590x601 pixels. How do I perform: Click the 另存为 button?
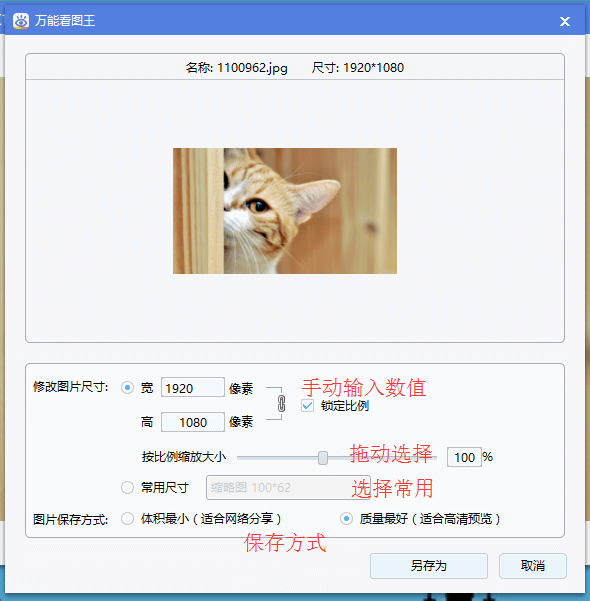click(429, 566)
